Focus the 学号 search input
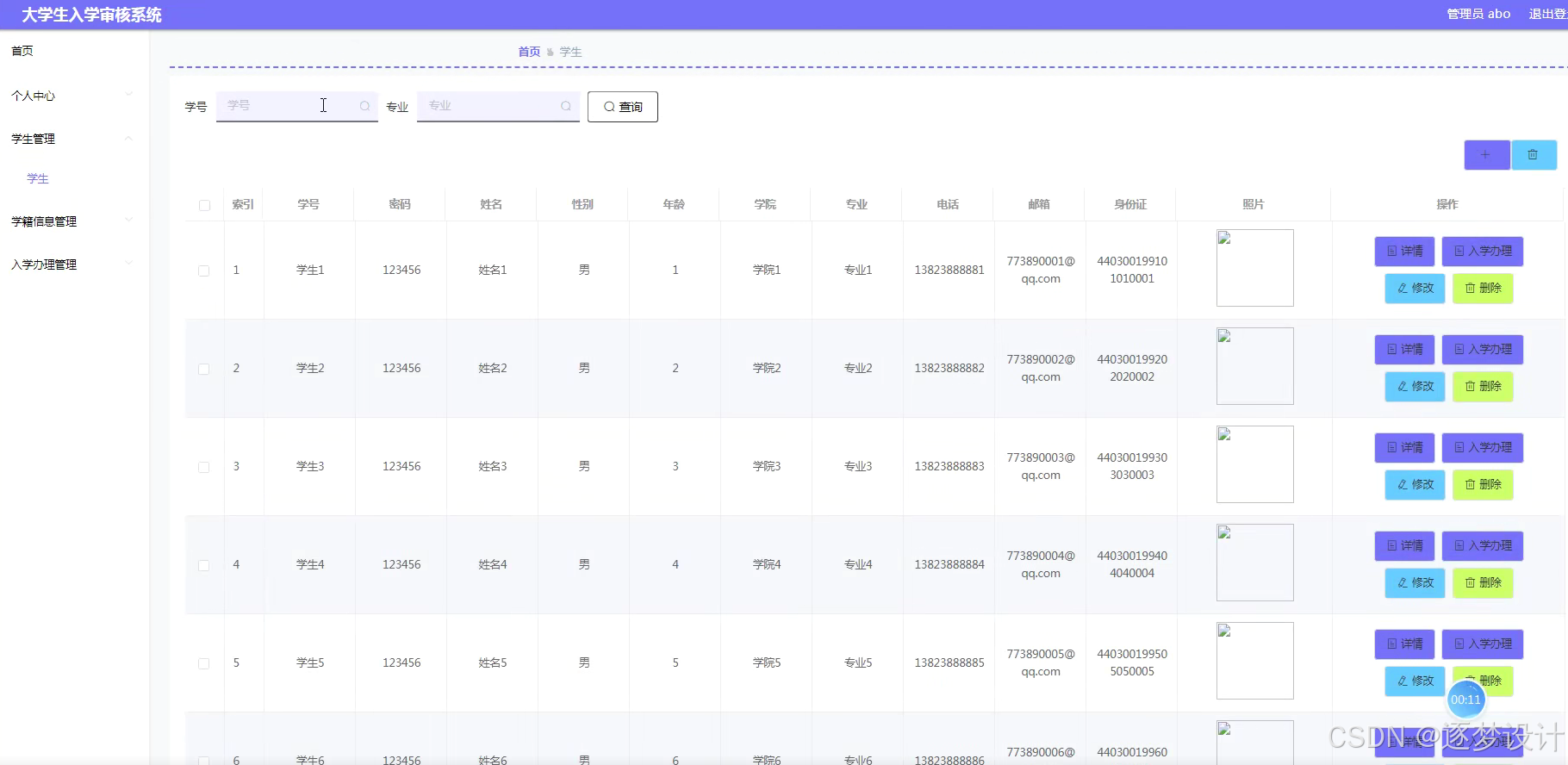The height and width of the screenshot is (765, 1568). coord(297,106)
